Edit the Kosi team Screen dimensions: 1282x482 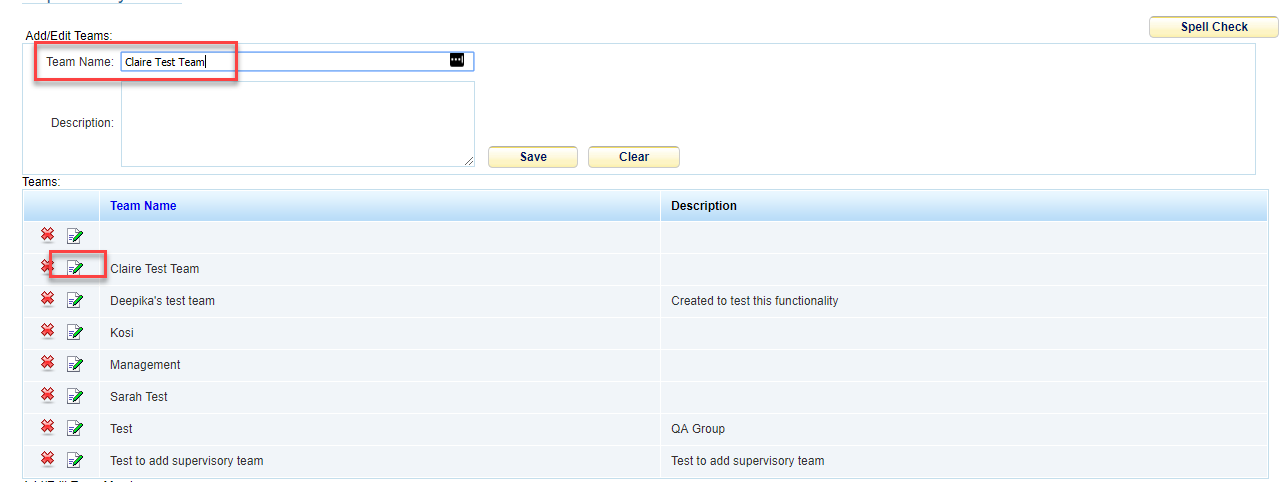pyautogui.click(x=75, y=332)
